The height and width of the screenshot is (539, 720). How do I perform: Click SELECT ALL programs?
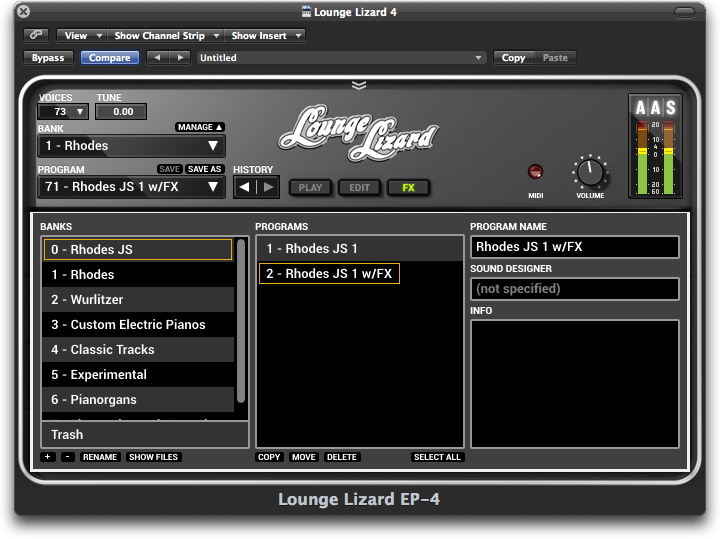(437, 457)
